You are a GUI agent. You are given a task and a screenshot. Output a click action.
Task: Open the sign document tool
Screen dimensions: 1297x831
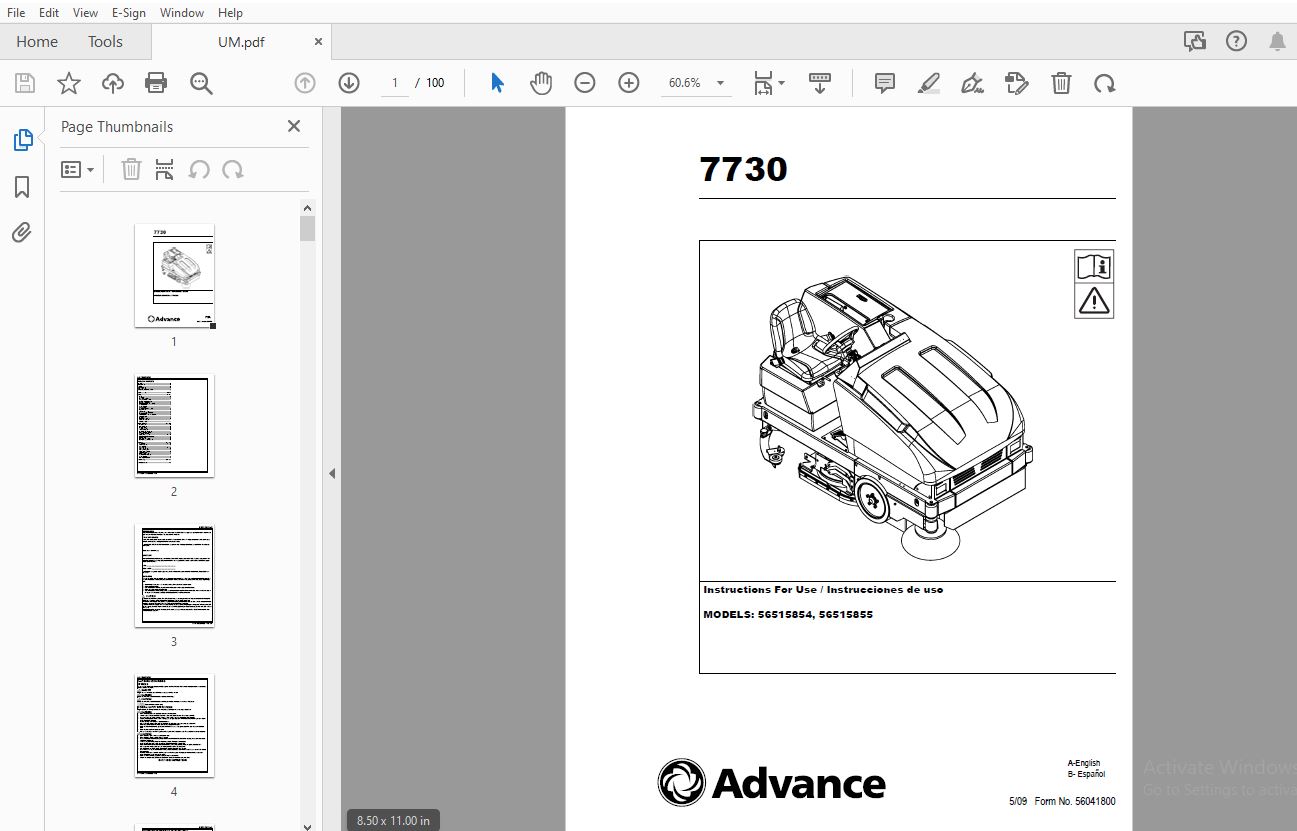972,83
